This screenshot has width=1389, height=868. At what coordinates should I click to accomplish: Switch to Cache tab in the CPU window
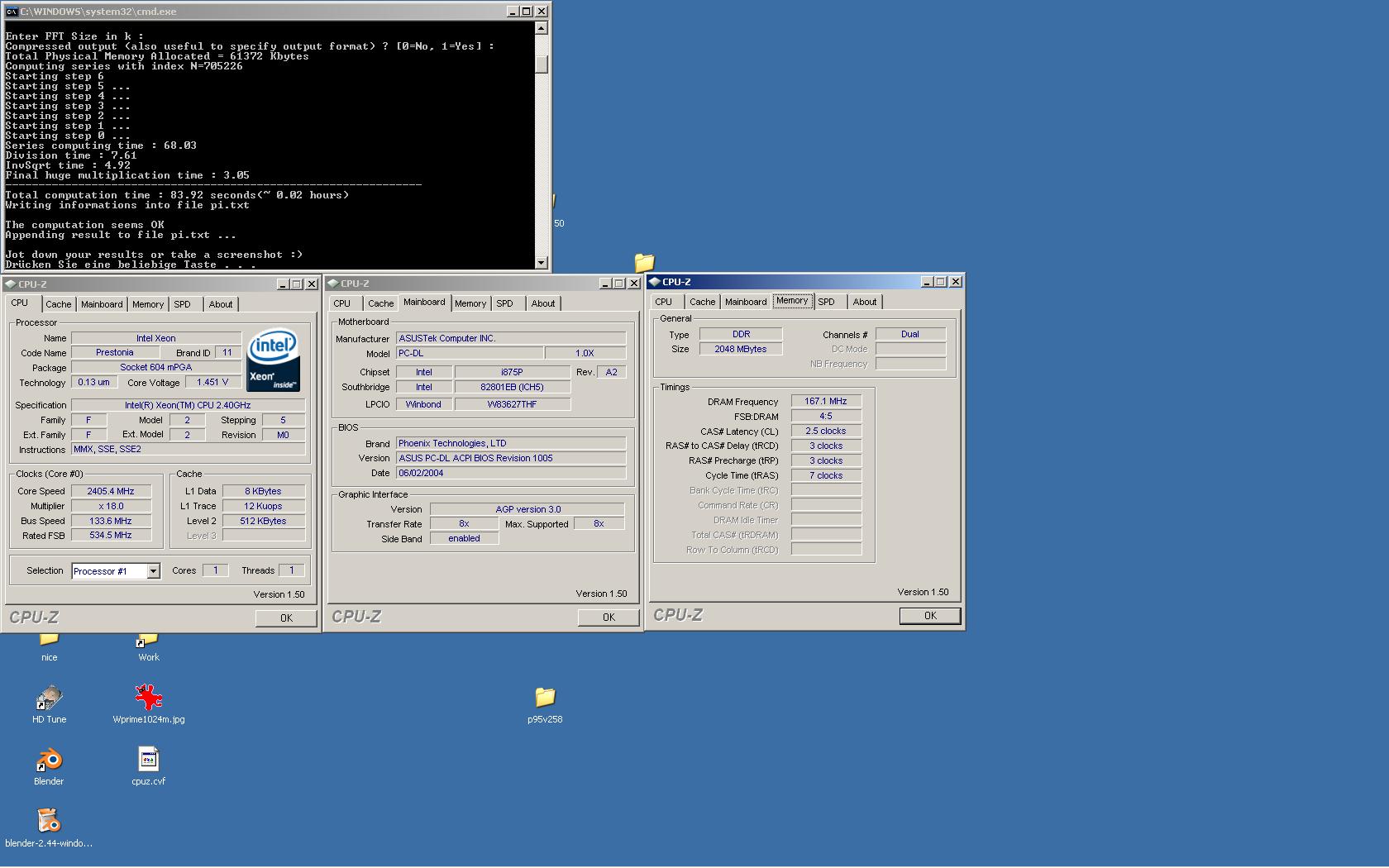59,304
